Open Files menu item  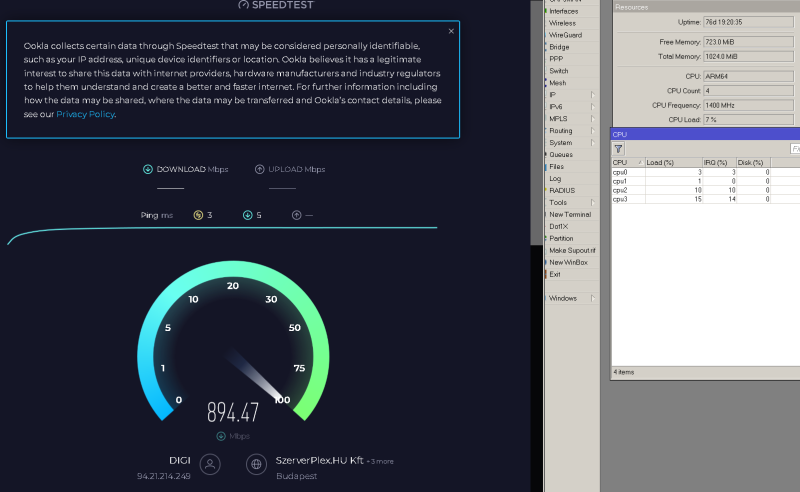tap(557, 166)
